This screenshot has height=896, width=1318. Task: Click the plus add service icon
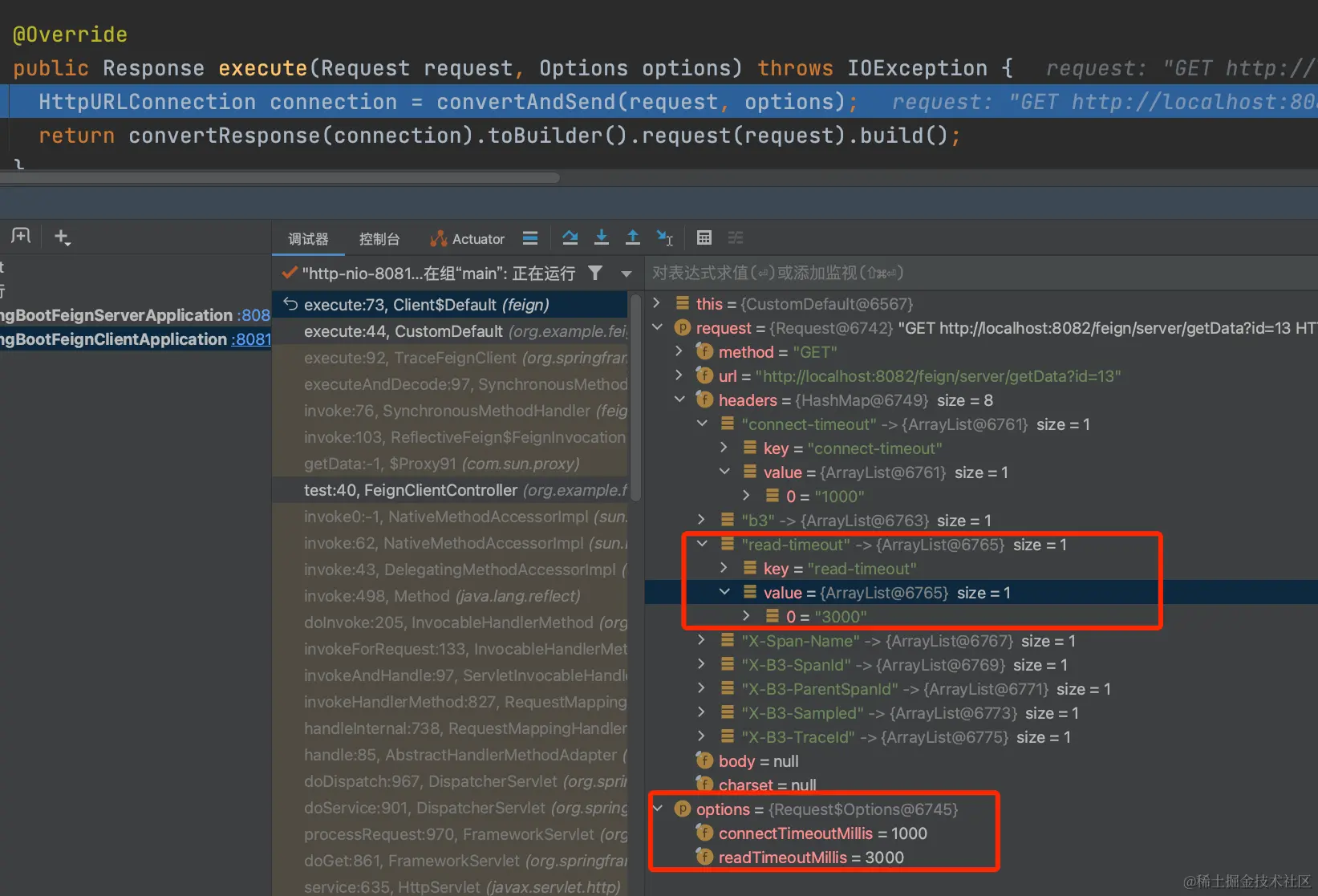pyautogui.click(x=62, y=237)
